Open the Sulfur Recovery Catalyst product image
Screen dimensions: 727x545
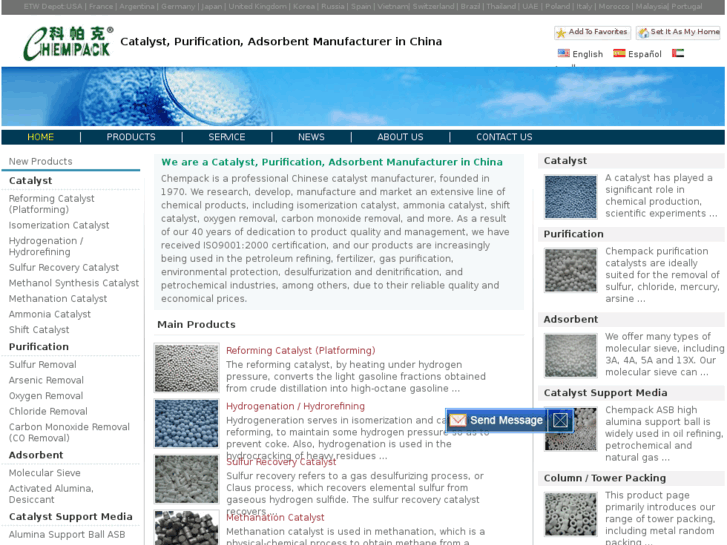pyautogui.click(x=186, y=479)
